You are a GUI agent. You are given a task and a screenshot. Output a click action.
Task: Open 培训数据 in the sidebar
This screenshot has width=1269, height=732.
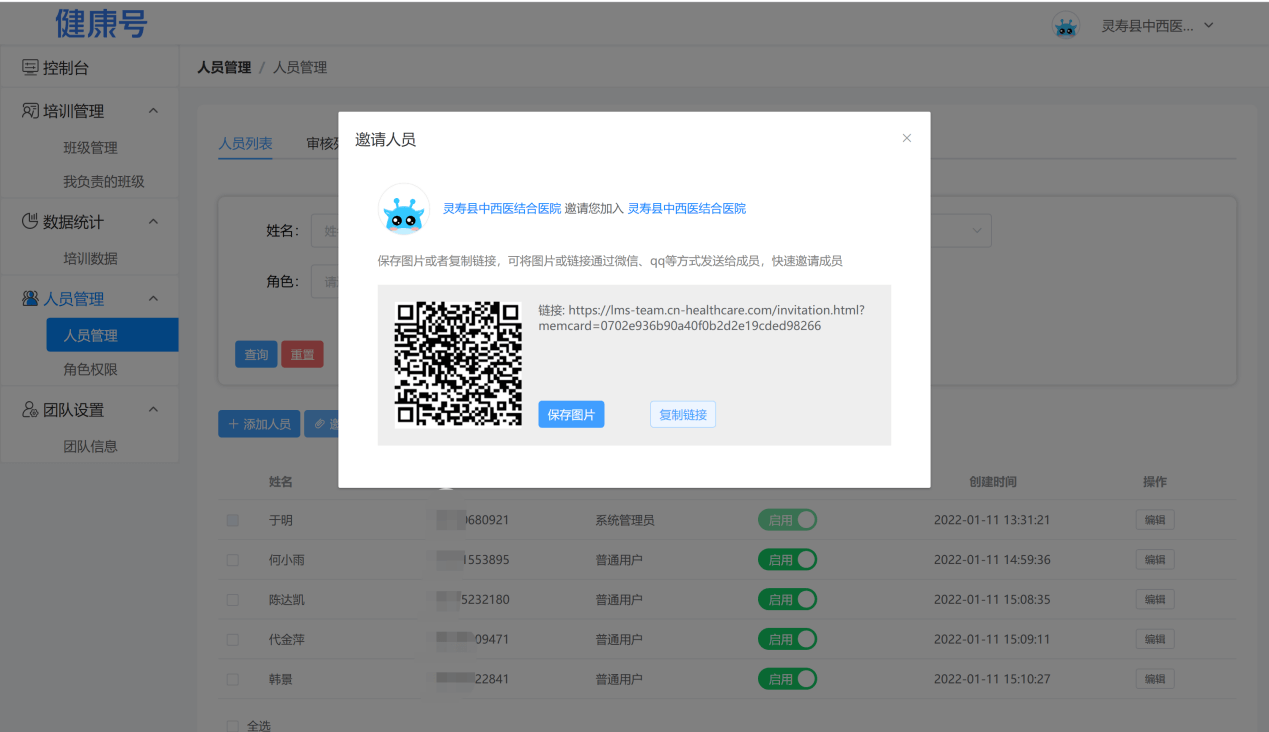tap(90, 258)
